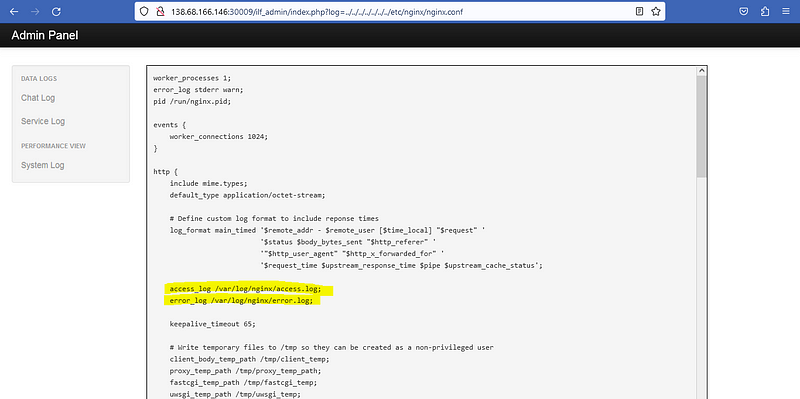Click the PERFORMANCE VIEW section heading

pos(54,146)
